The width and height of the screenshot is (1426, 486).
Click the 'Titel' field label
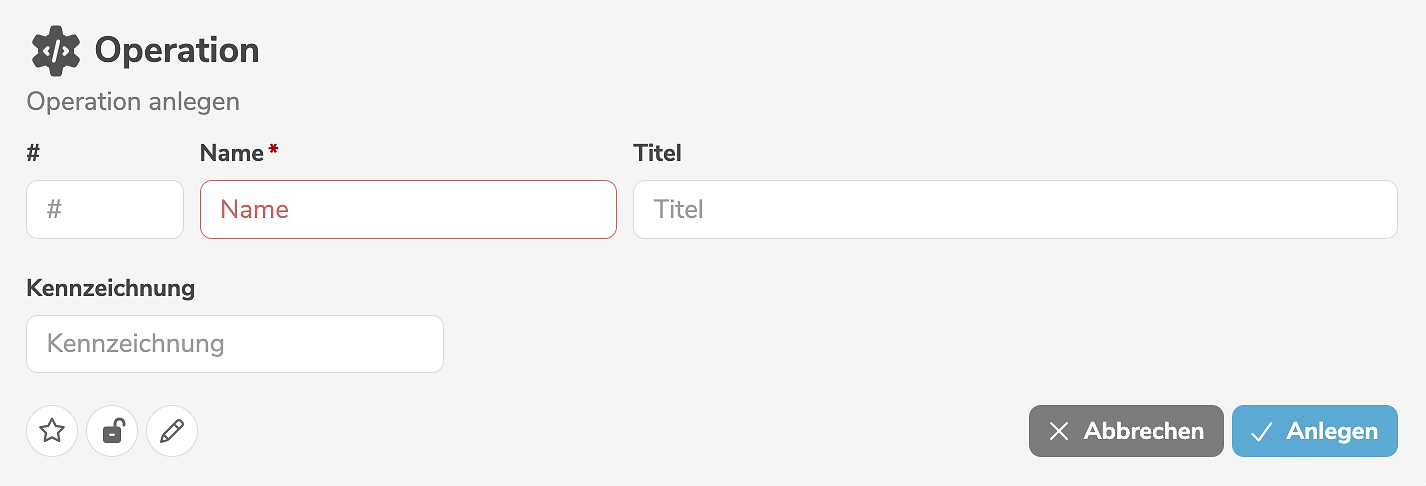(657, 153)
